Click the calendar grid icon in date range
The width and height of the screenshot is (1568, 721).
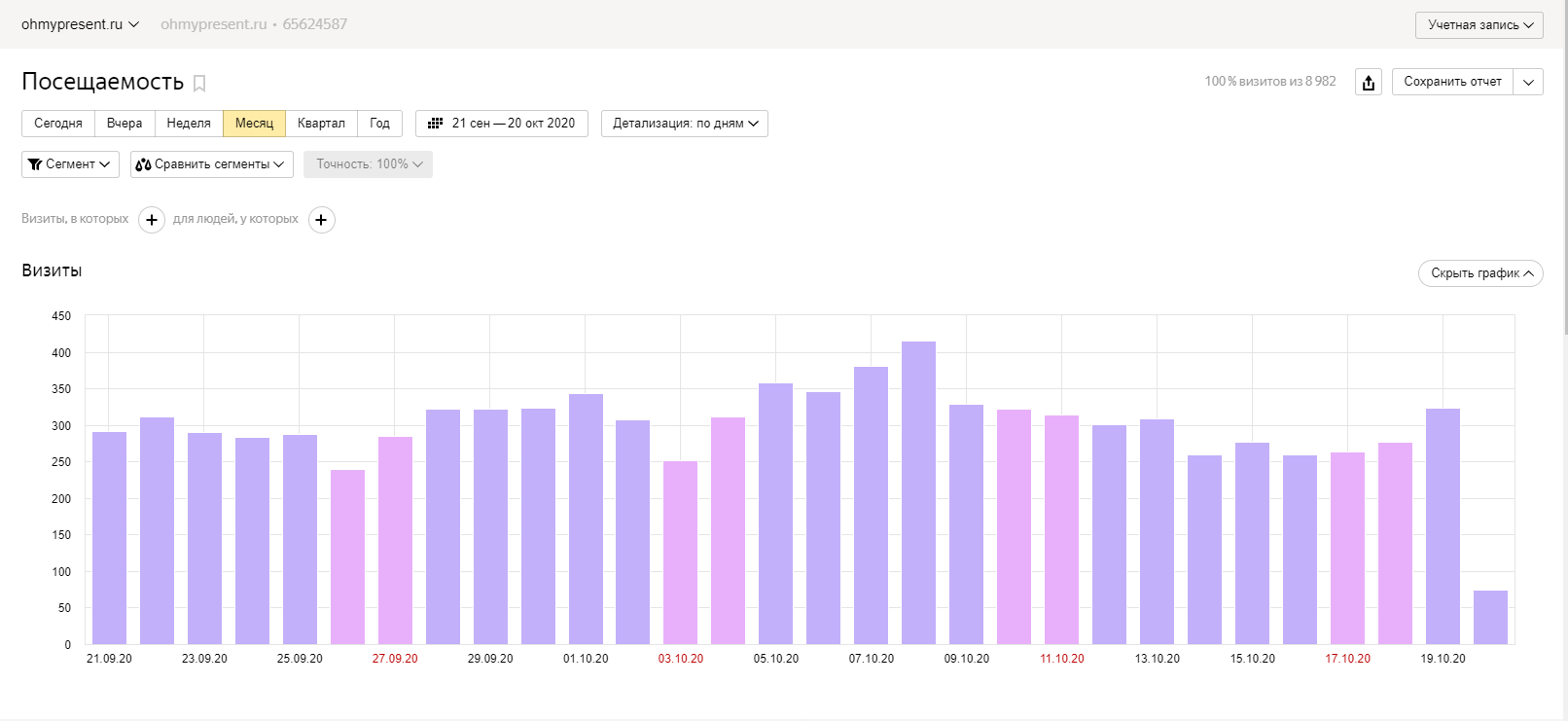tap(435, 124)
